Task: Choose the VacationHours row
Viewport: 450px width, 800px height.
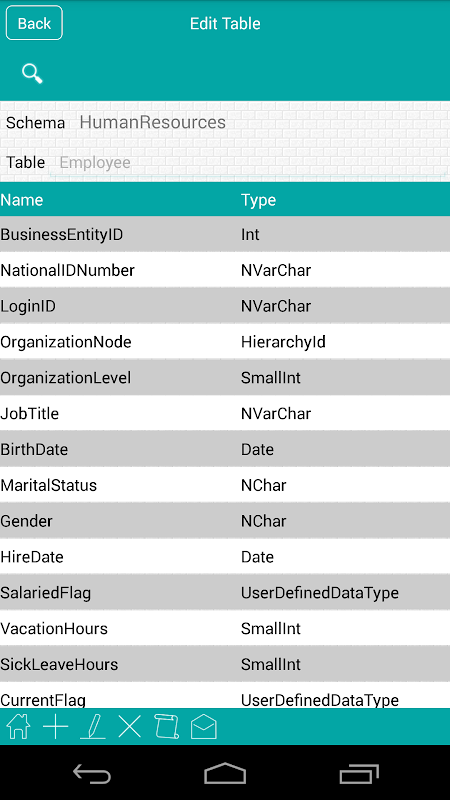Action: [x=225, y=628]
